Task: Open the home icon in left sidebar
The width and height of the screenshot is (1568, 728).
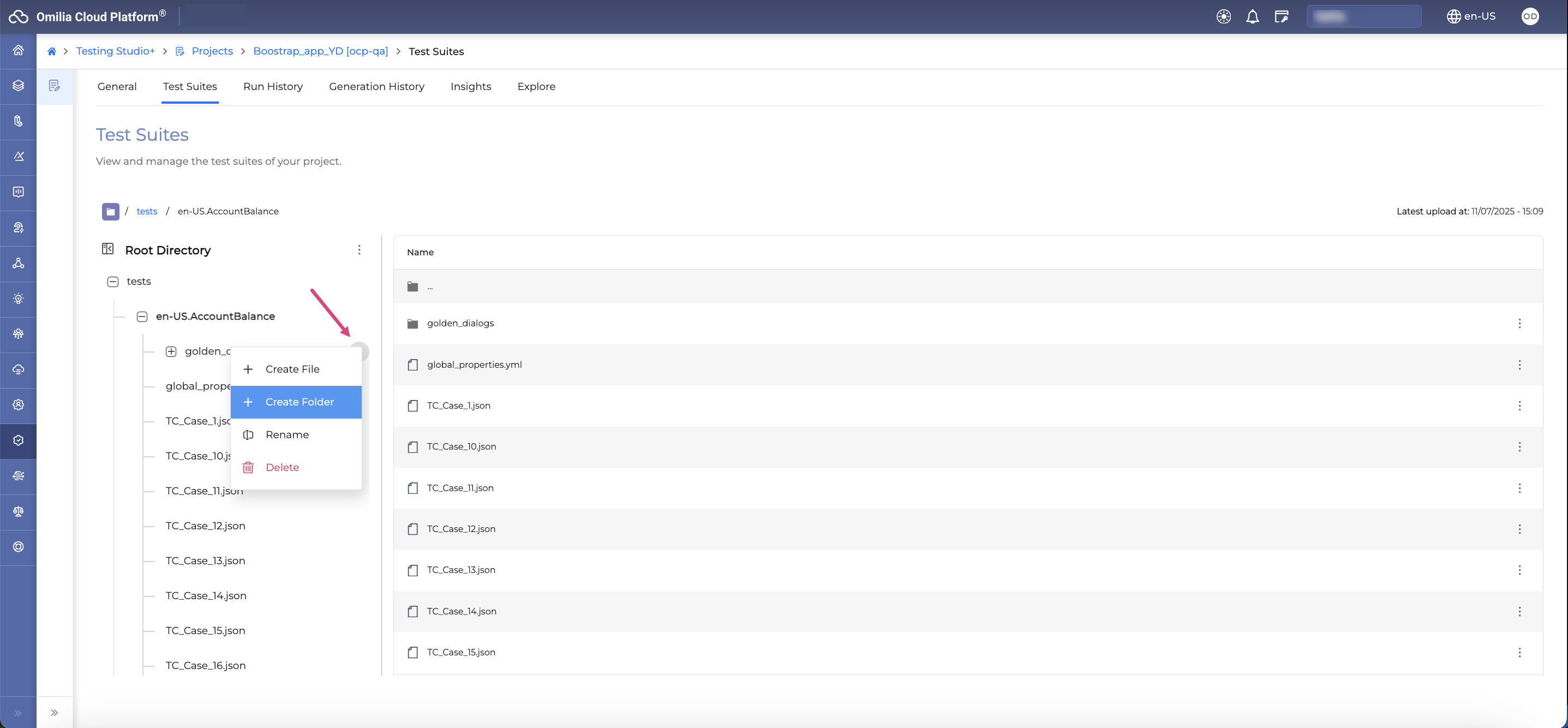Action: tap(18, 51)
